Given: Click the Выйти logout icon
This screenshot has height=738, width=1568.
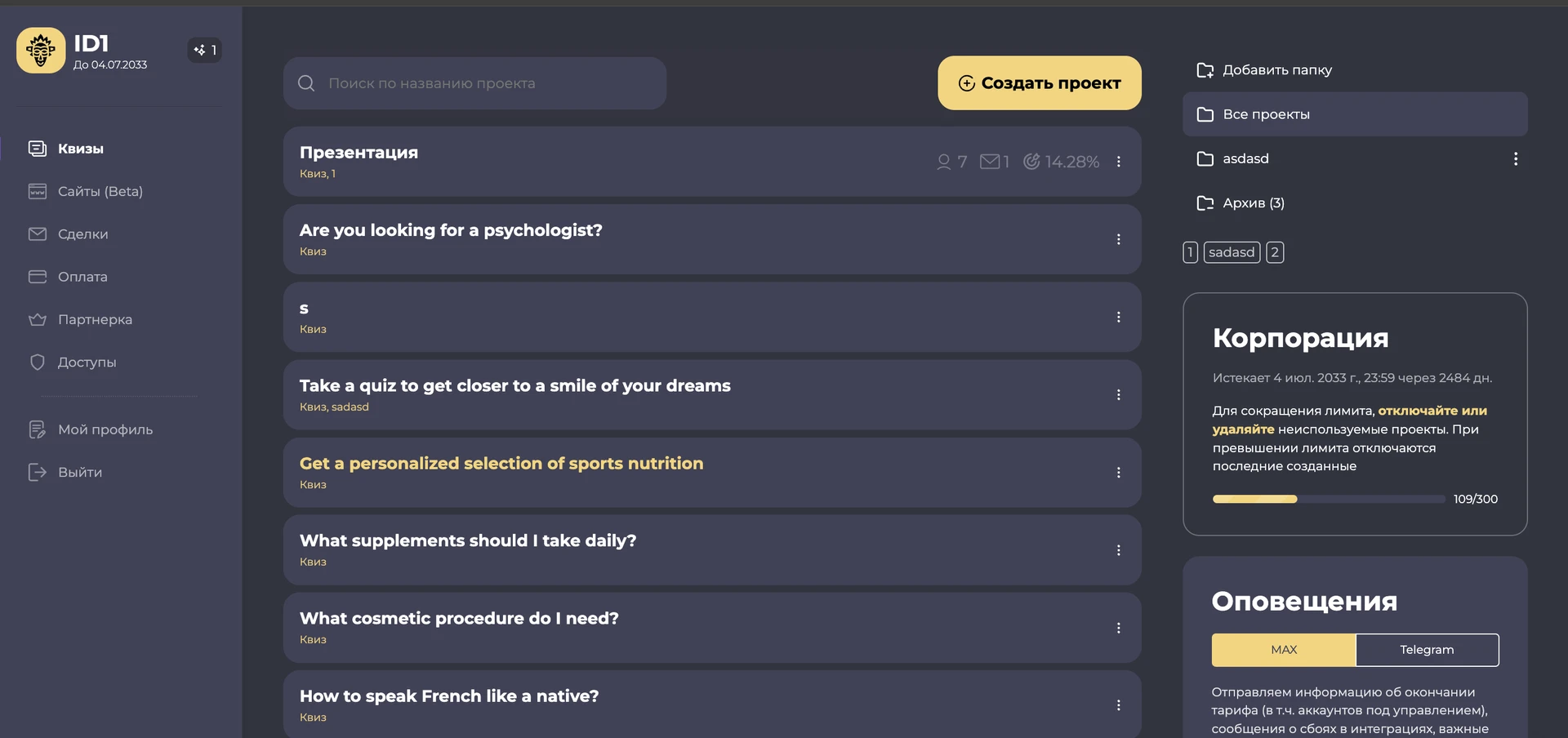Looking at the screenshot, I should coord(38,472).
